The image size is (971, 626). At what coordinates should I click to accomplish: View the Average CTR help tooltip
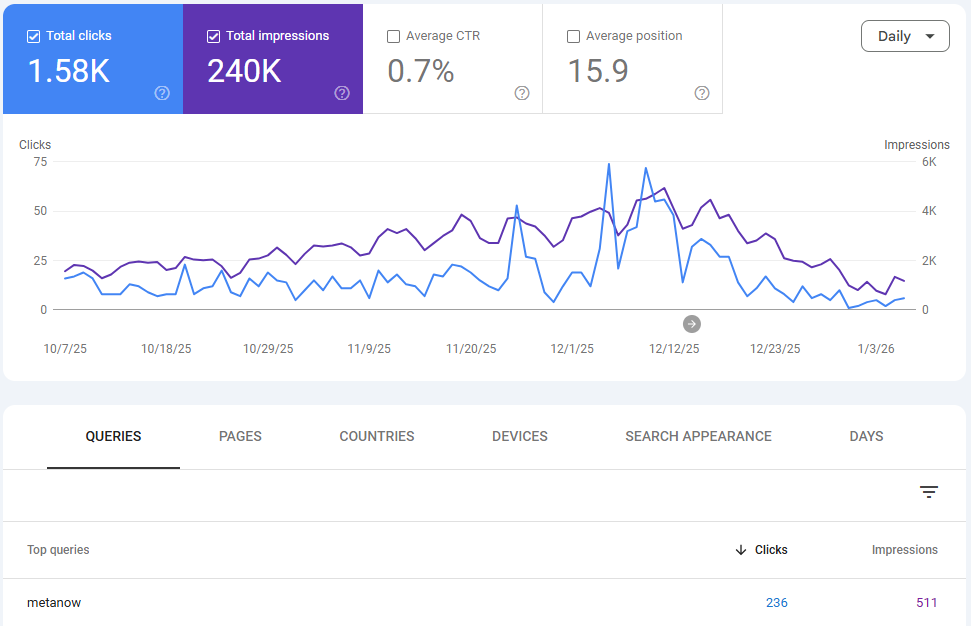pos(522,93)
